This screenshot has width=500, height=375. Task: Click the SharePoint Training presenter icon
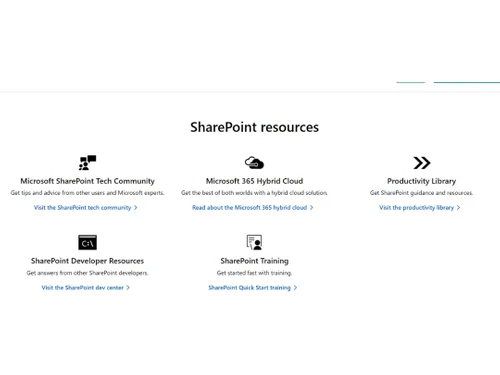pyautogui.click(x=254, y=242)
